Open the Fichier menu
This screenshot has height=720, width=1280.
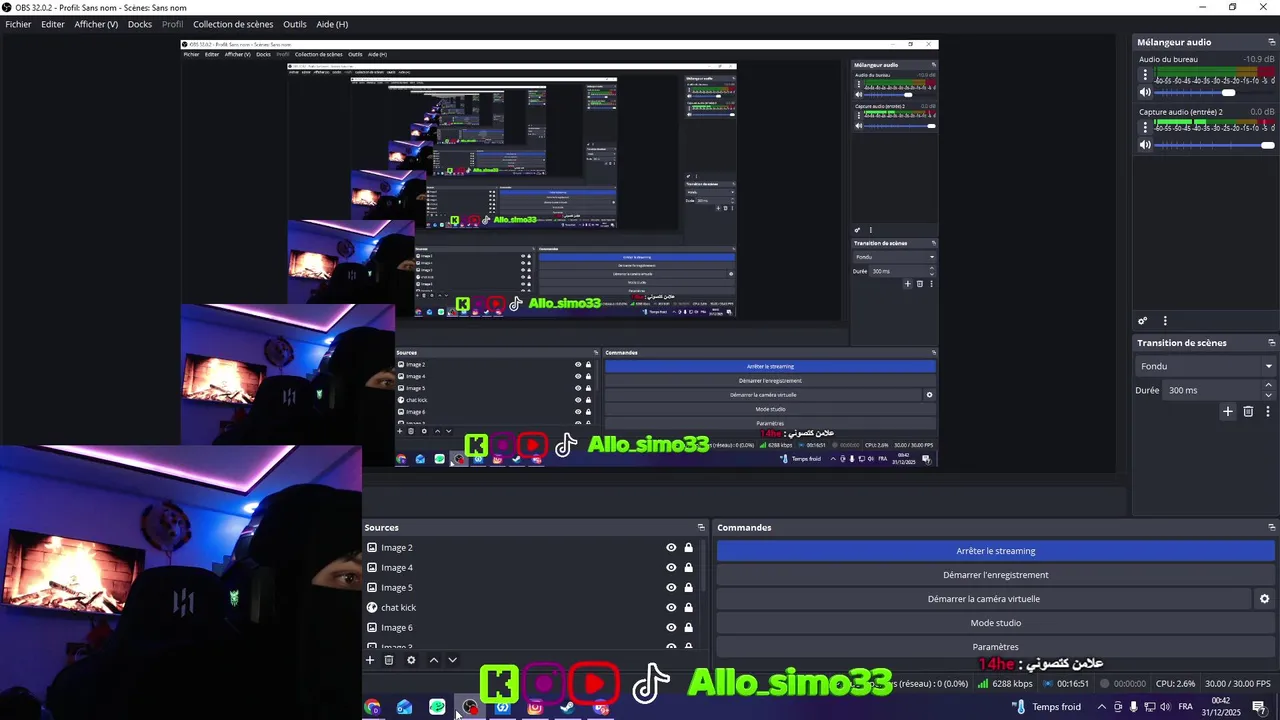tap(18, 24)
